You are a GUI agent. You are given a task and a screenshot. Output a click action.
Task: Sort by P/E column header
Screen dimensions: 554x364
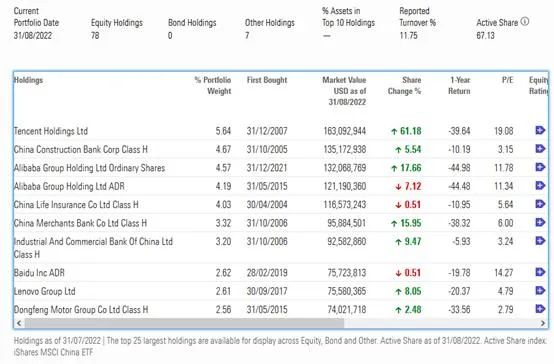[x=507, y=80]
